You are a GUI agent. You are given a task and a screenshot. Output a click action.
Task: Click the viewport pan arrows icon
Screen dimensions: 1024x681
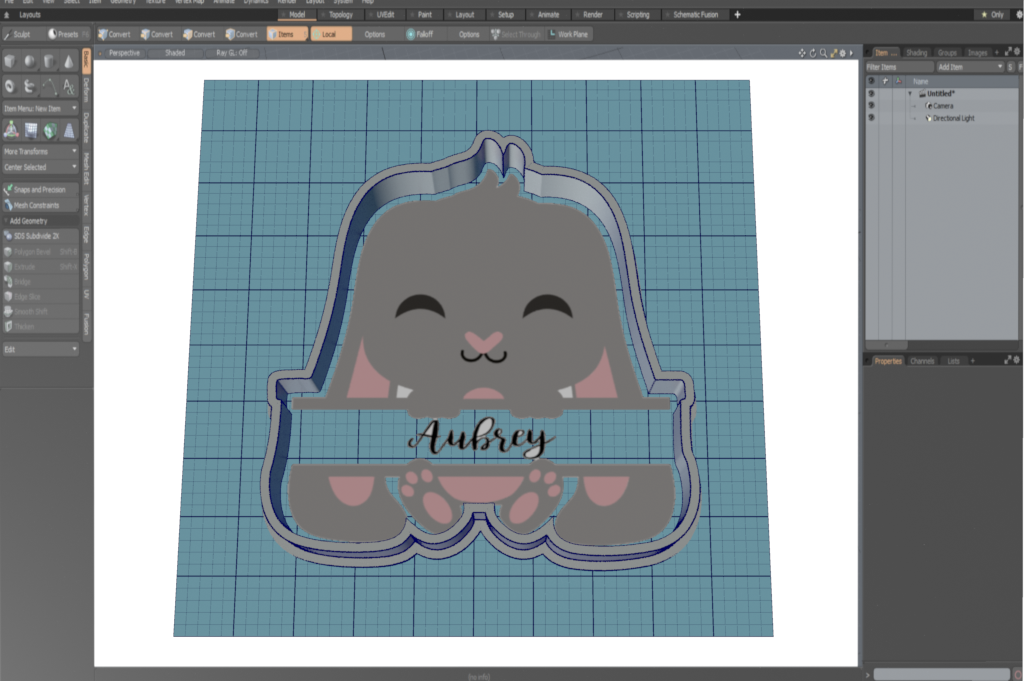(x=802, y=53)
